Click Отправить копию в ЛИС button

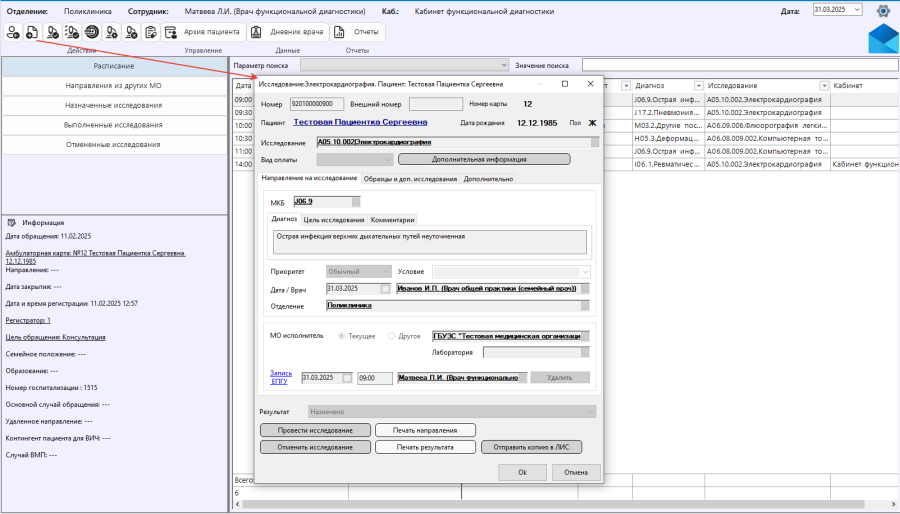point(532,447)
